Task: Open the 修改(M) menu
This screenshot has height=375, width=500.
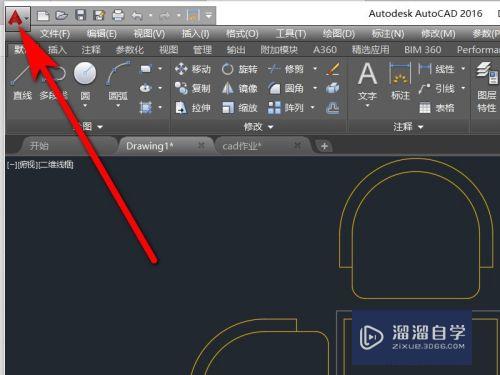Action: [438, 34]
